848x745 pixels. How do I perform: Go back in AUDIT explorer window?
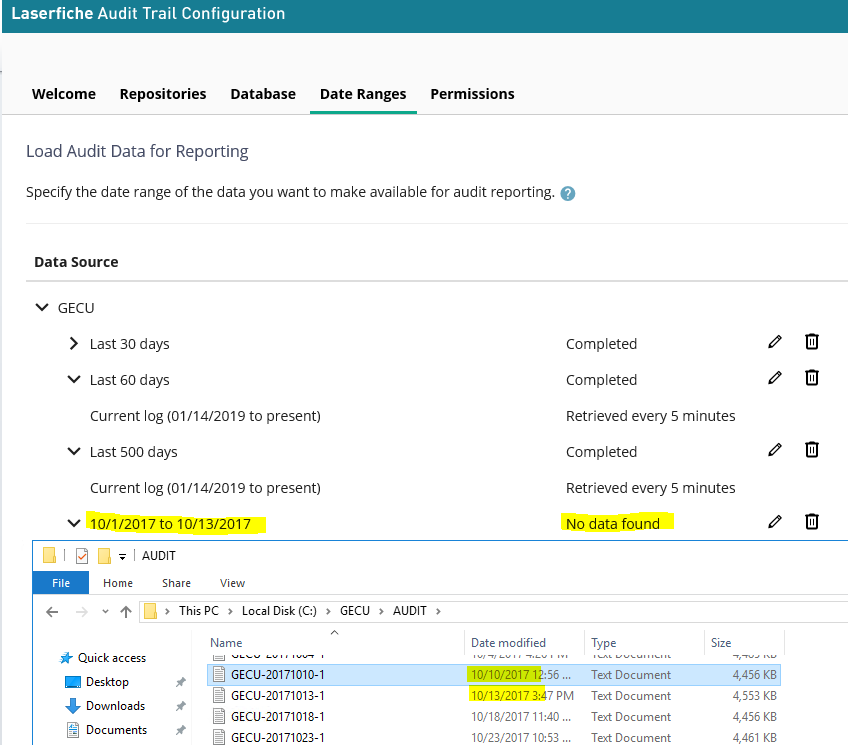click(52, 612)
